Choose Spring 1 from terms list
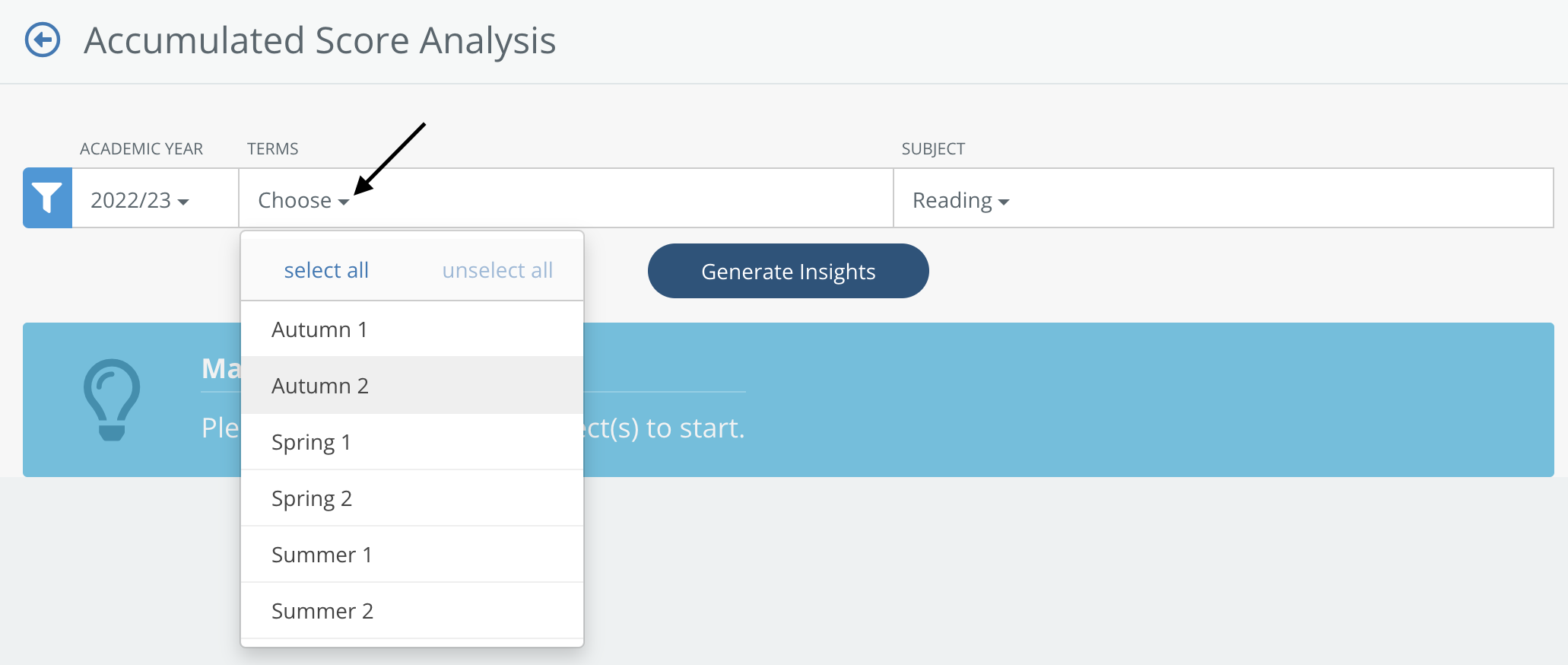This screenshot has height=665, width=1568. click(x=412, y=442)
